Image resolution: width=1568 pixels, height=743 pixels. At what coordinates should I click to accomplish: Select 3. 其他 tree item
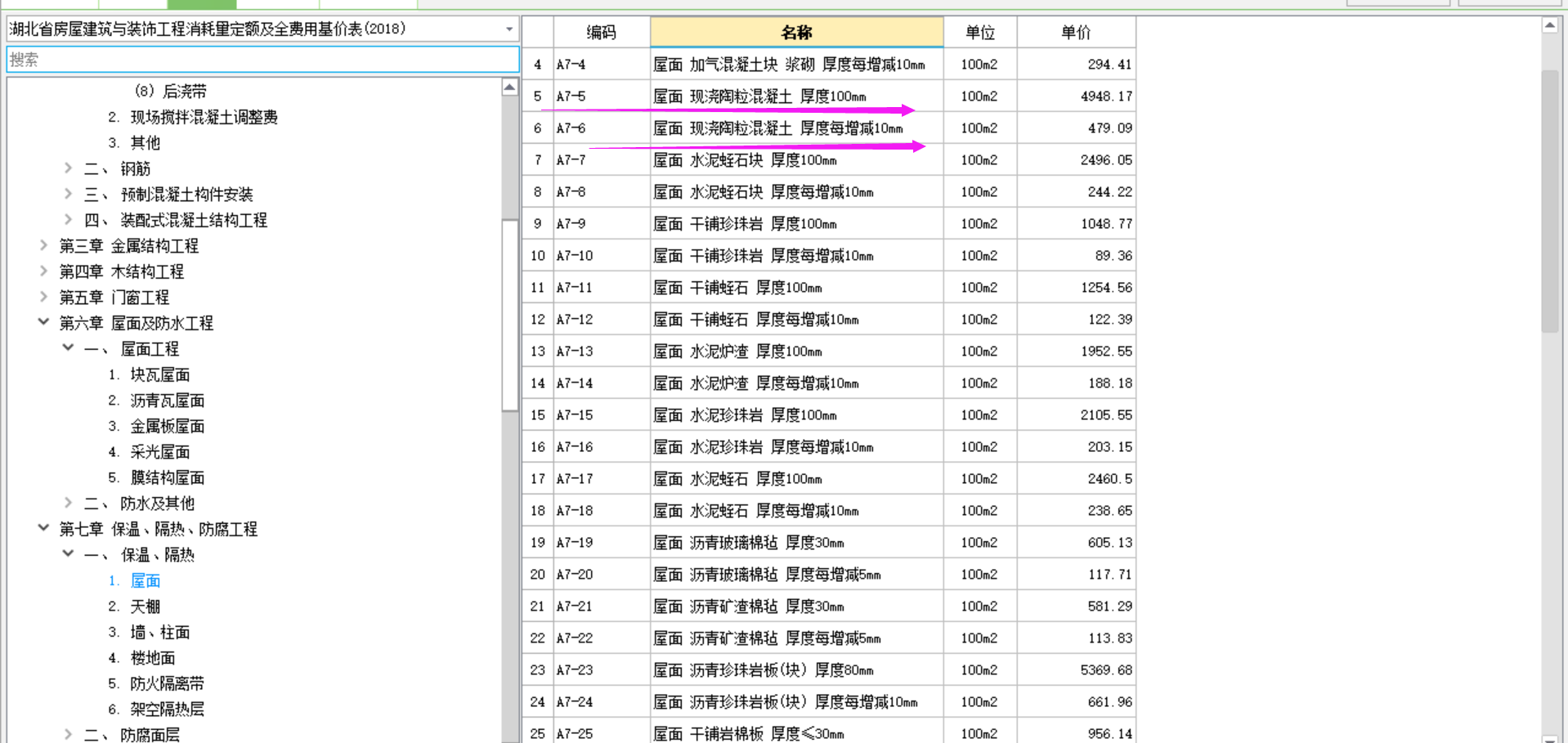coord(134,143)
